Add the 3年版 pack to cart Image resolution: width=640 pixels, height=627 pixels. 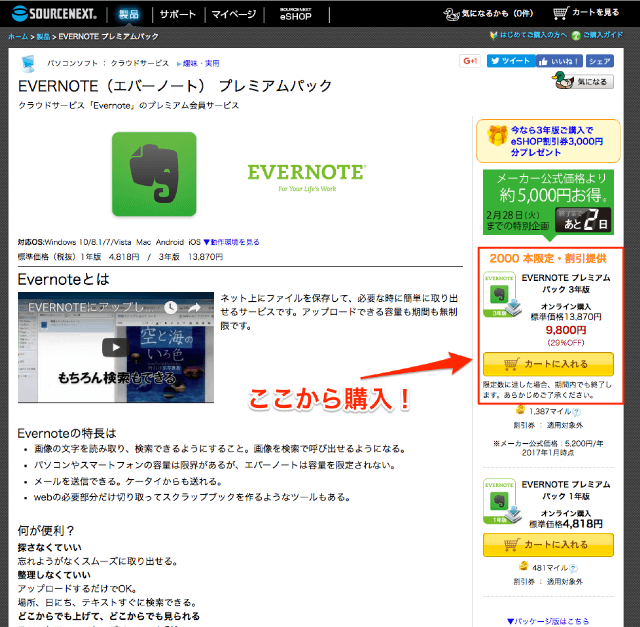548,364
